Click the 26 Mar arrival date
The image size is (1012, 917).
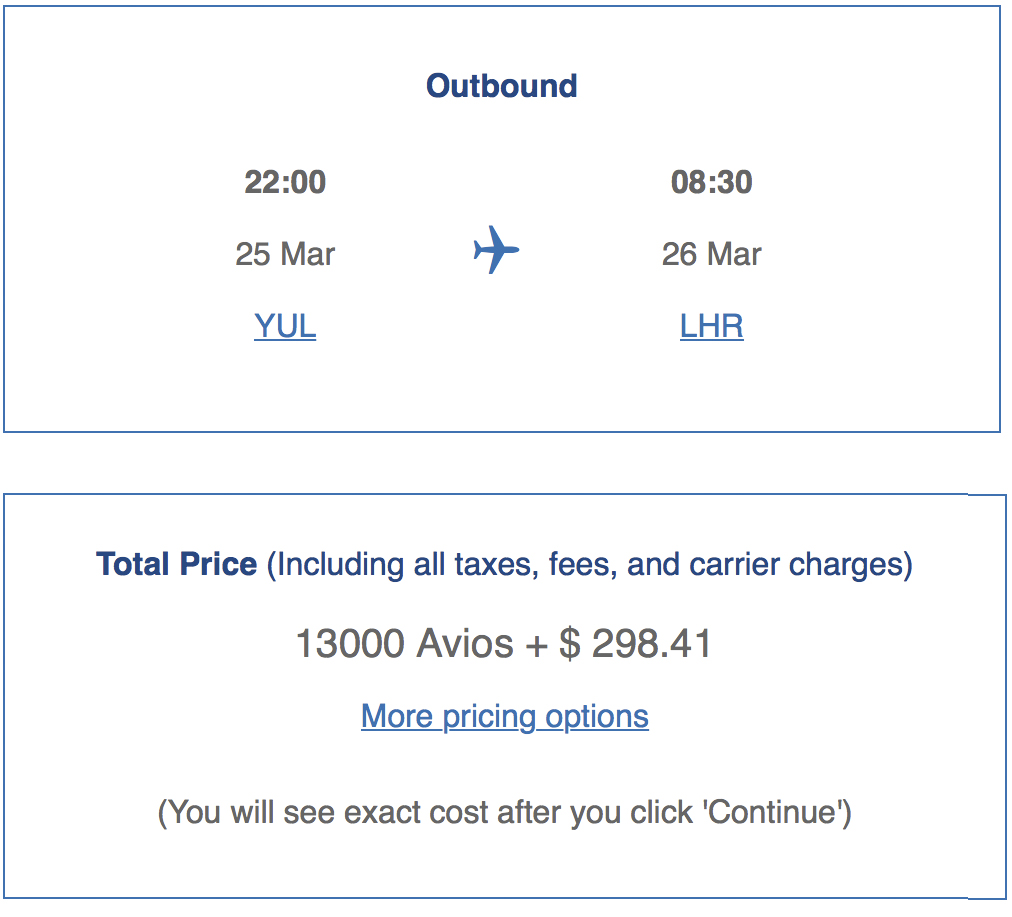coord(711,254)
